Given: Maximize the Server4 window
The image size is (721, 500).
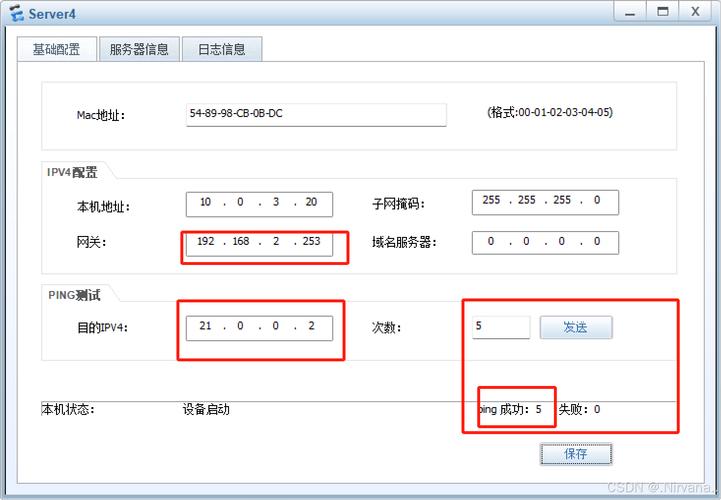Looking at the screenshot, I should tap(663, 12).
